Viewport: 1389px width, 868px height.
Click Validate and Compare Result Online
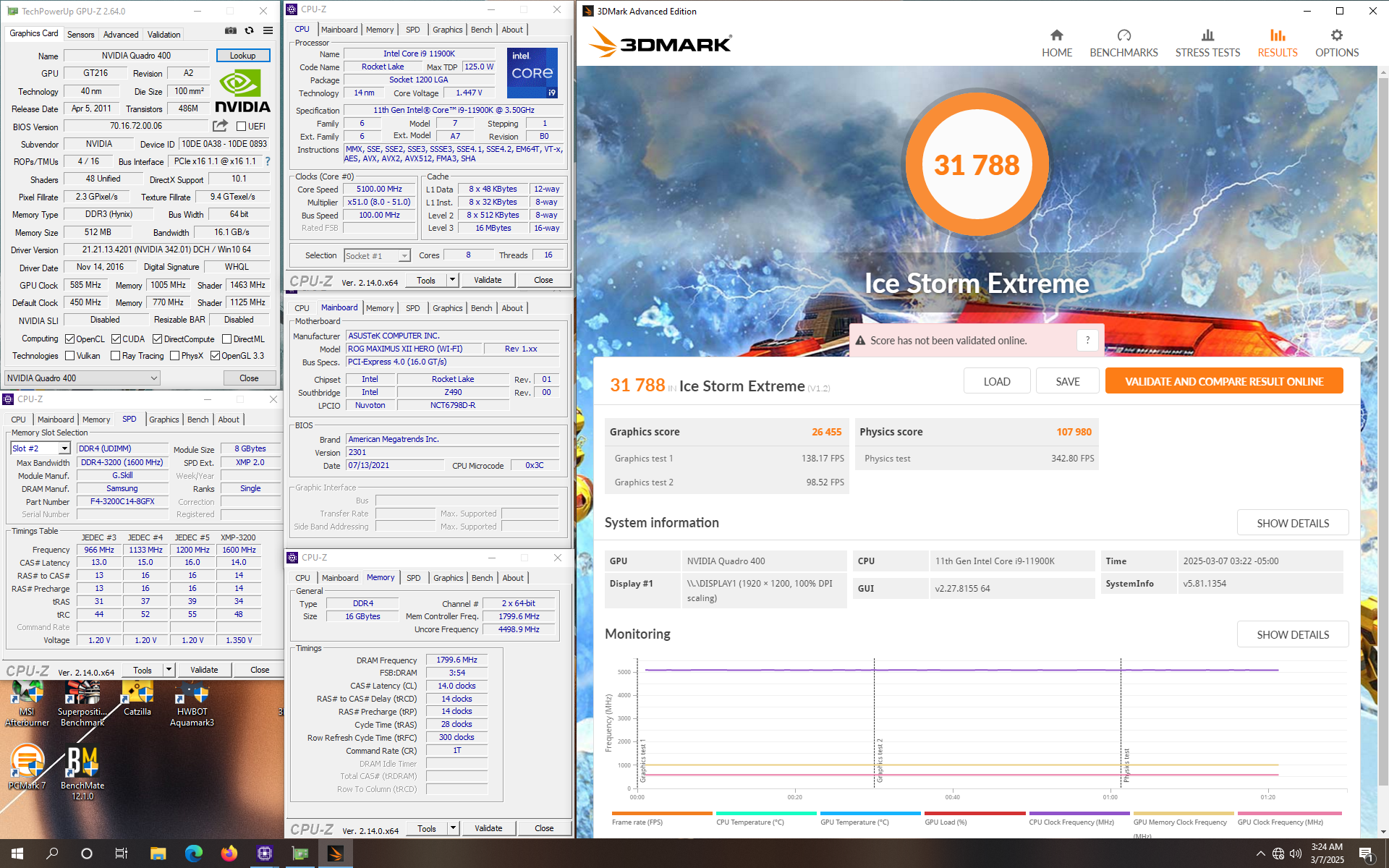(1224, 381)
